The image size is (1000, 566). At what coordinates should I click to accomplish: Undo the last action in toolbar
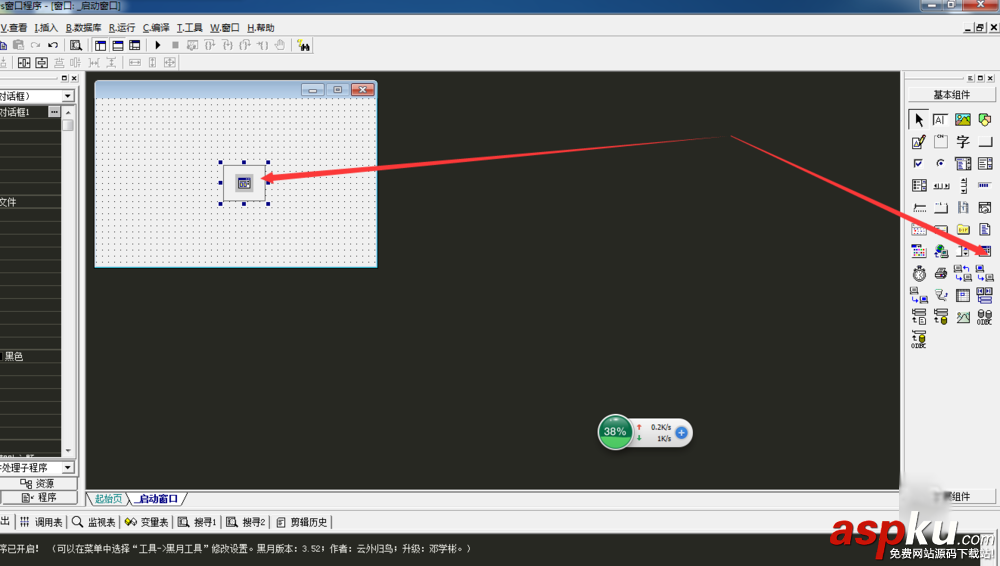(x=53, y=45)
